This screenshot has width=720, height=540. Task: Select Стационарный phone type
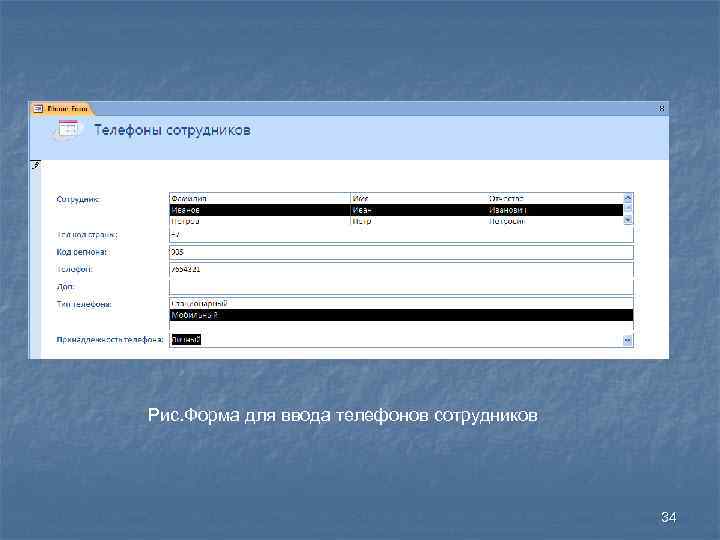pos(401,304)
